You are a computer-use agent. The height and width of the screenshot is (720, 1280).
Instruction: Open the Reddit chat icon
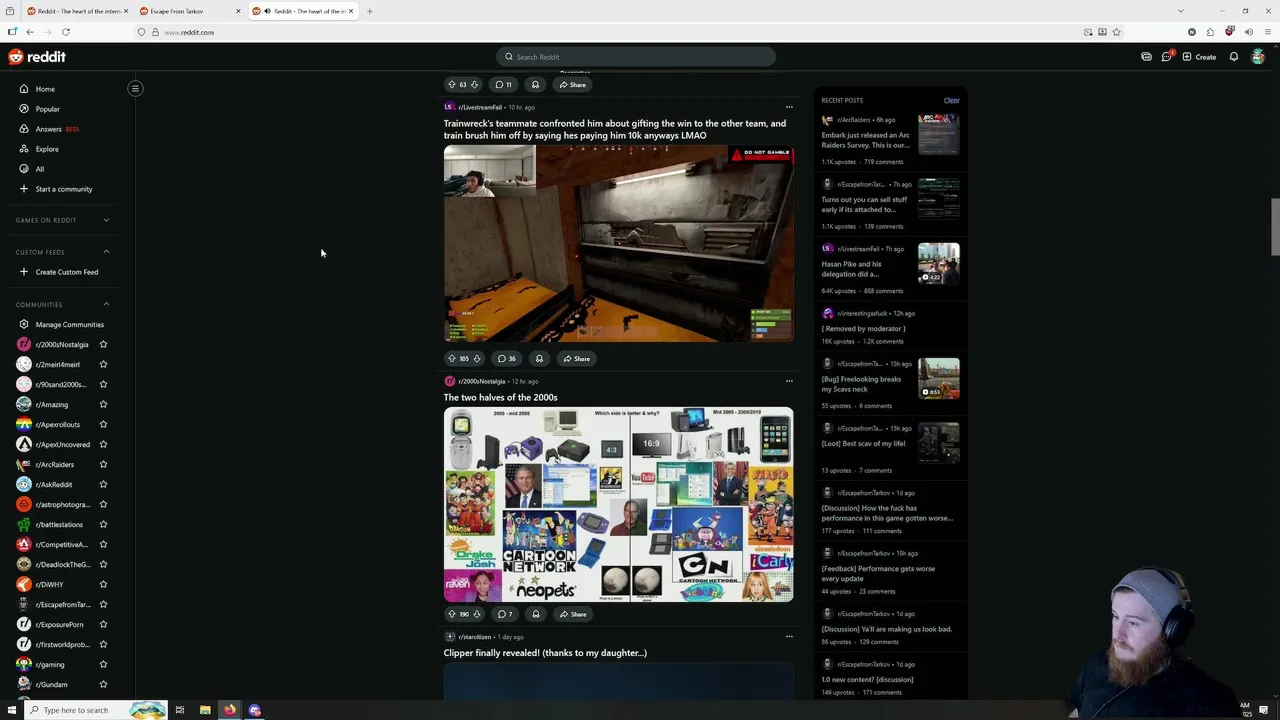tap(1166, 57)
